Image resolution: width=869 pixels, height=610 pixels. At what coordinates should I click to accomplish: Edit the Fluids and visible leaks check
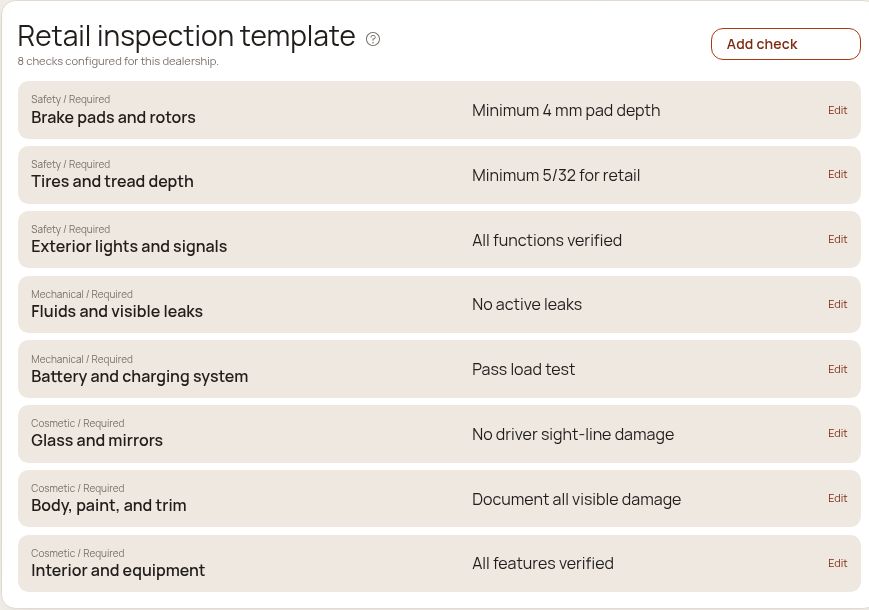coord(837,304)
